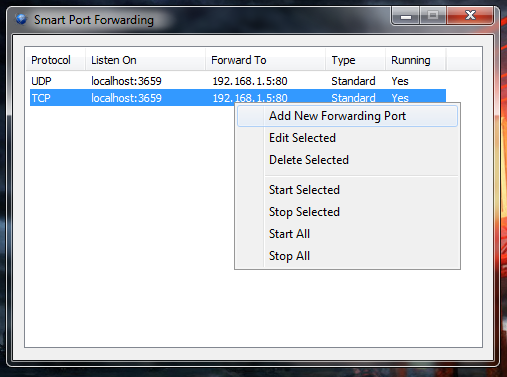Choose Add New Forwarding Port
Image resolution: width=507 pixels, height=377 pixels.
point(347,116)
